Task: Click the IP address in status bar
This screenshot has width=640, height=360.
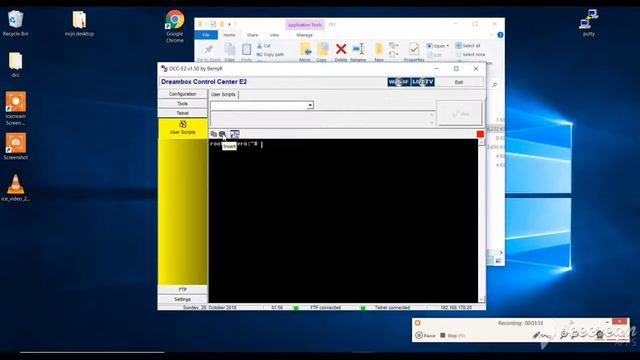Action: pos(456,307)
